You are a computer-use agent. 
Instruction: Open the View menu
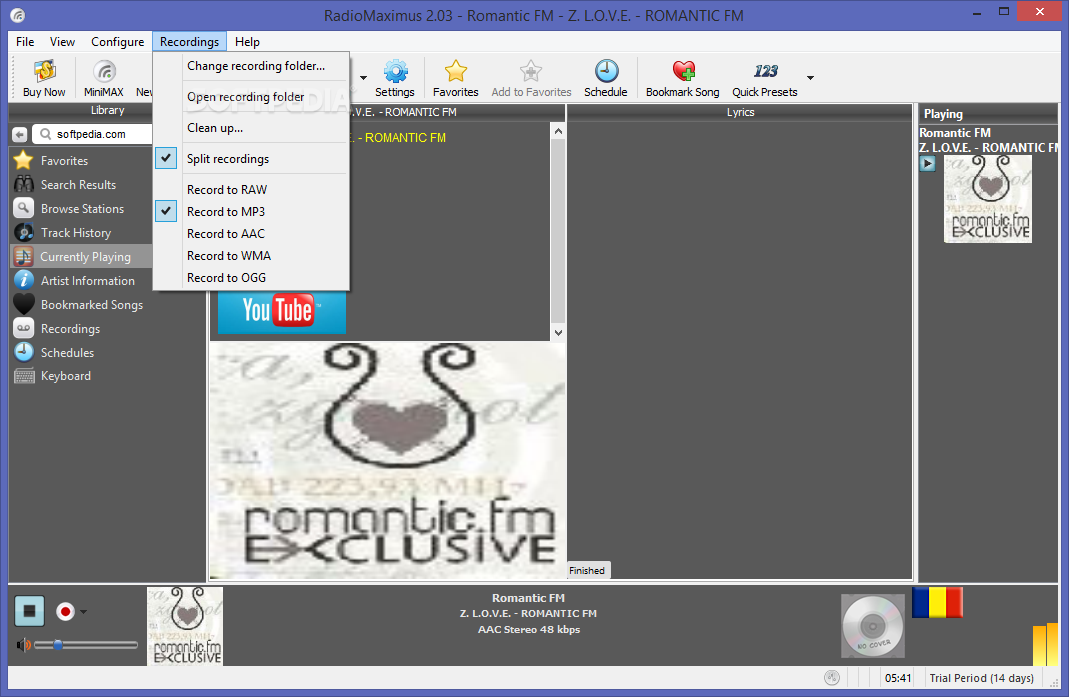62,42
